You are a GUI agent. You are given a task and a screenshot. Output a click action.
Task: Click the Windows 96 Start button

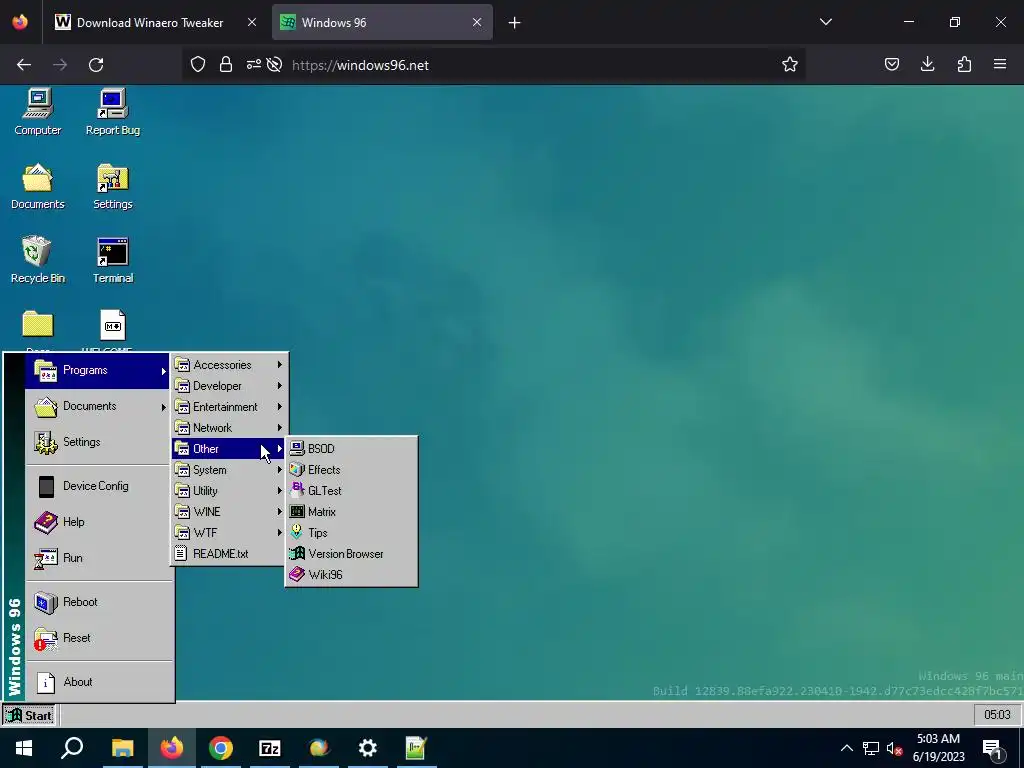29,715
